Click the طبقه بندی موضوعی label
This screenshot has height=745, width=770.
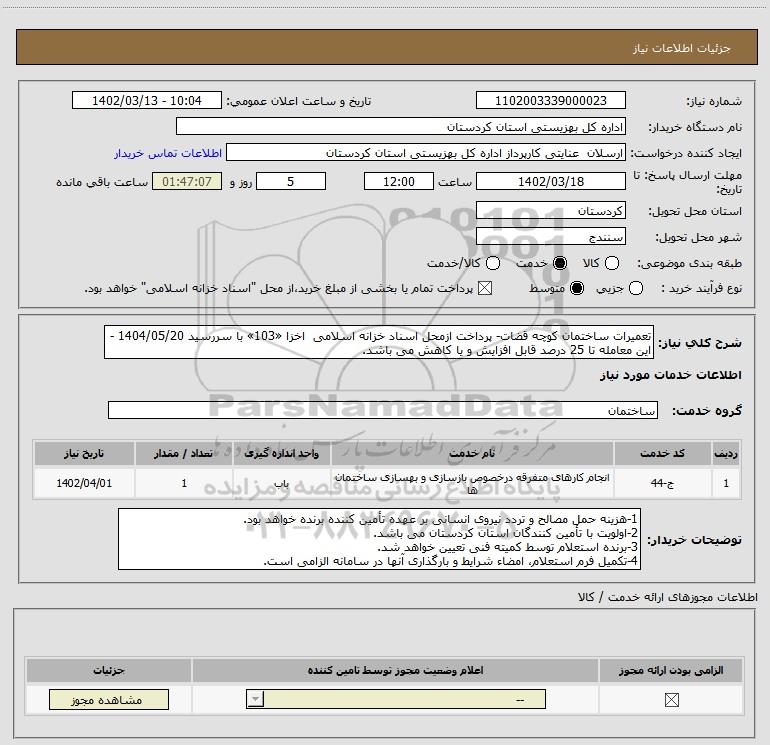point(689,264)
